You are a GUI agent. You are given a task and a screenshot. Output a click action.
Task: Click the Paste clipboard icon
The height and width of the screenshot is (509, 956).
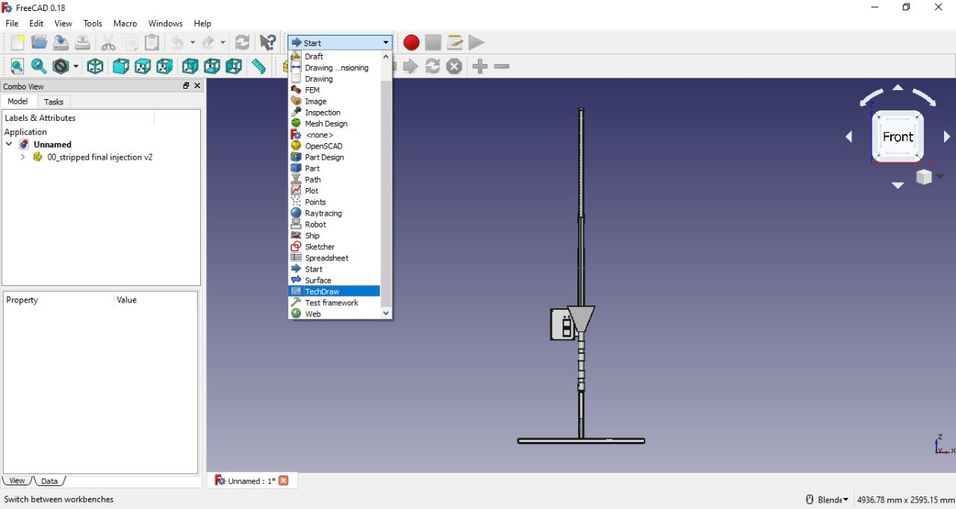click(x=152, y=42)
